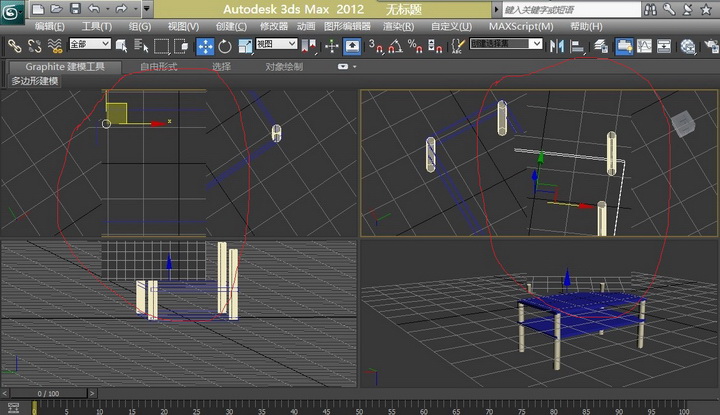Open the Schematic View
720x415 pixels.
[x=664, y=46]
